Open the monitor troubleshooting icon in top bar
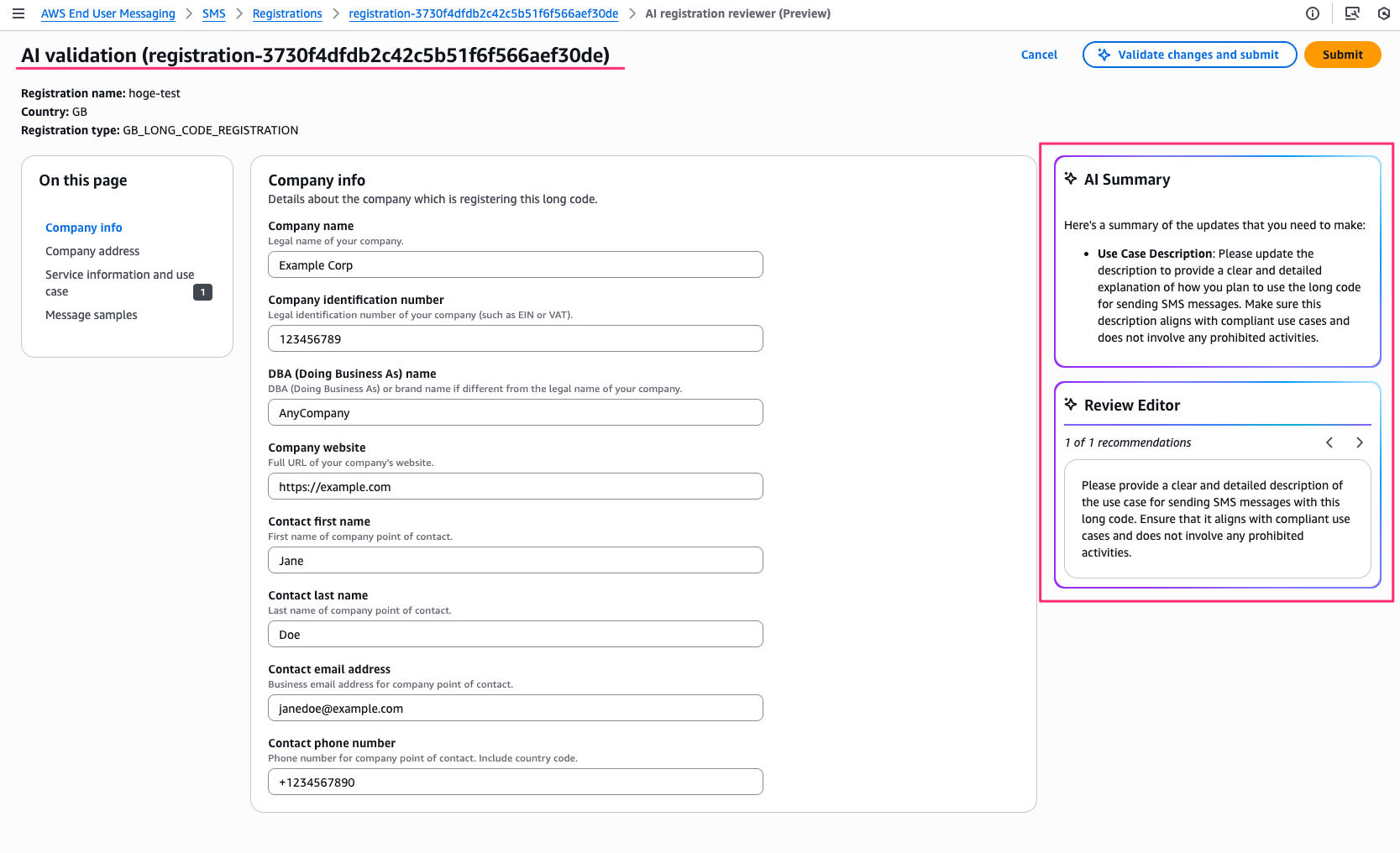The image size is (1400, 853). [1352, 13]
